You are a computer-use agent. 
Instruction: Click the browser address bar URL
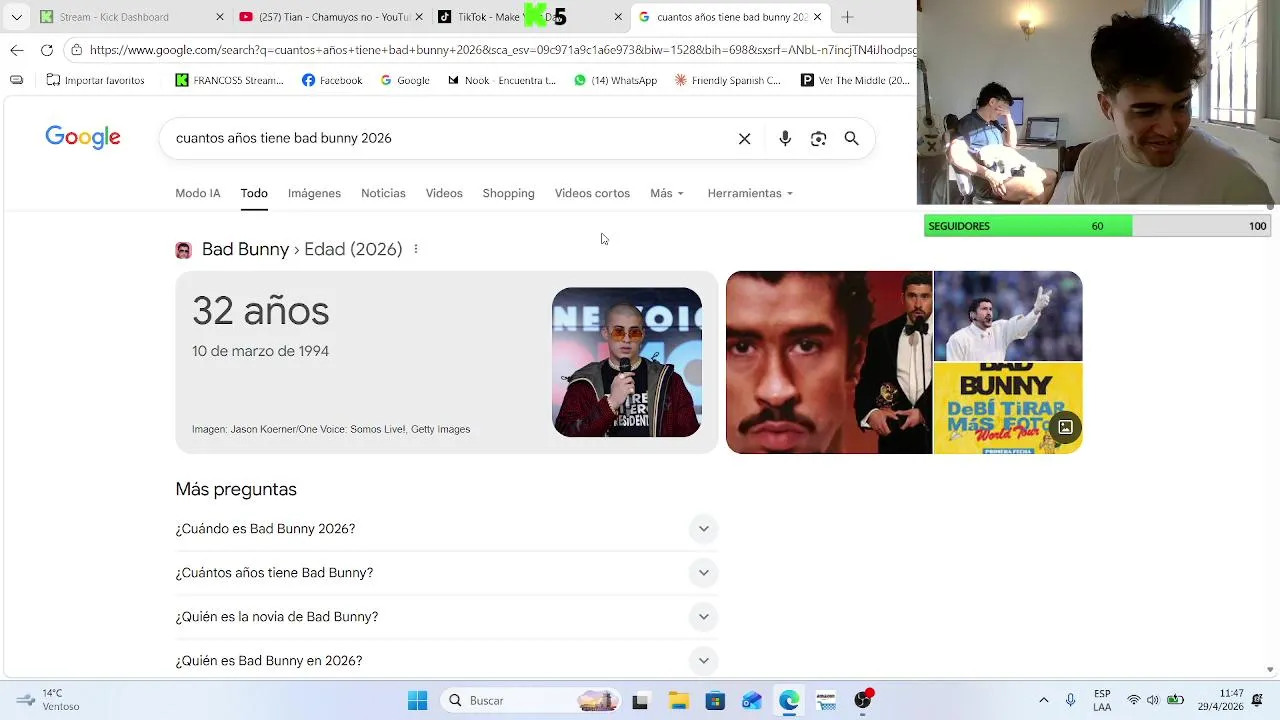[x=500, y=50]
